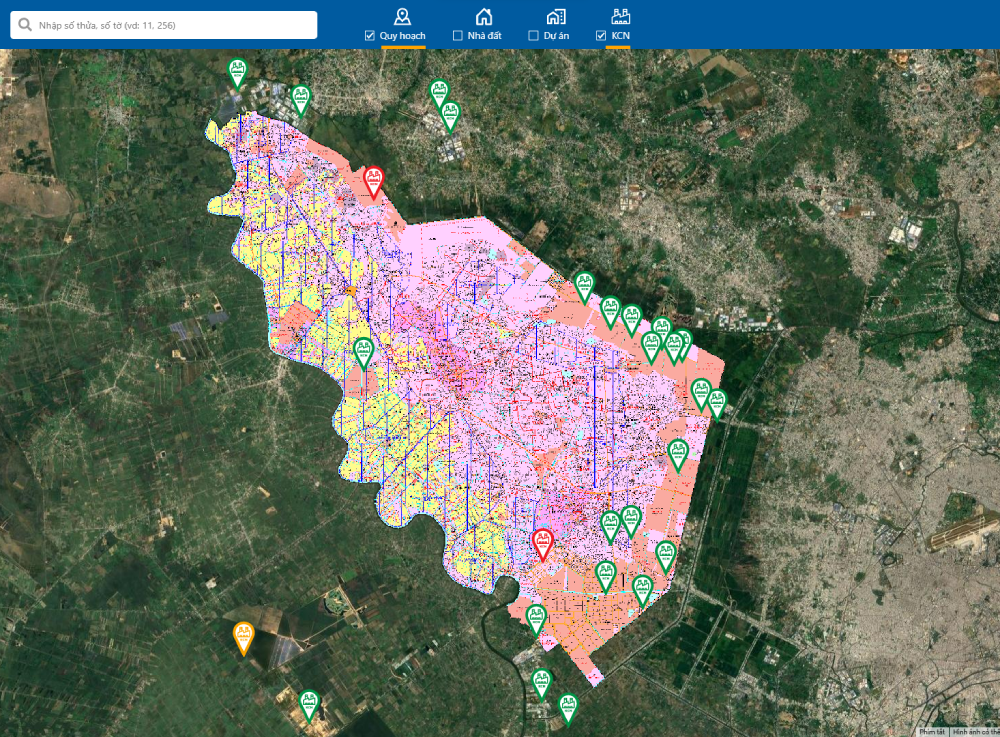
Task: Uncheck the KCN checkbox
Action: (601, 36)
